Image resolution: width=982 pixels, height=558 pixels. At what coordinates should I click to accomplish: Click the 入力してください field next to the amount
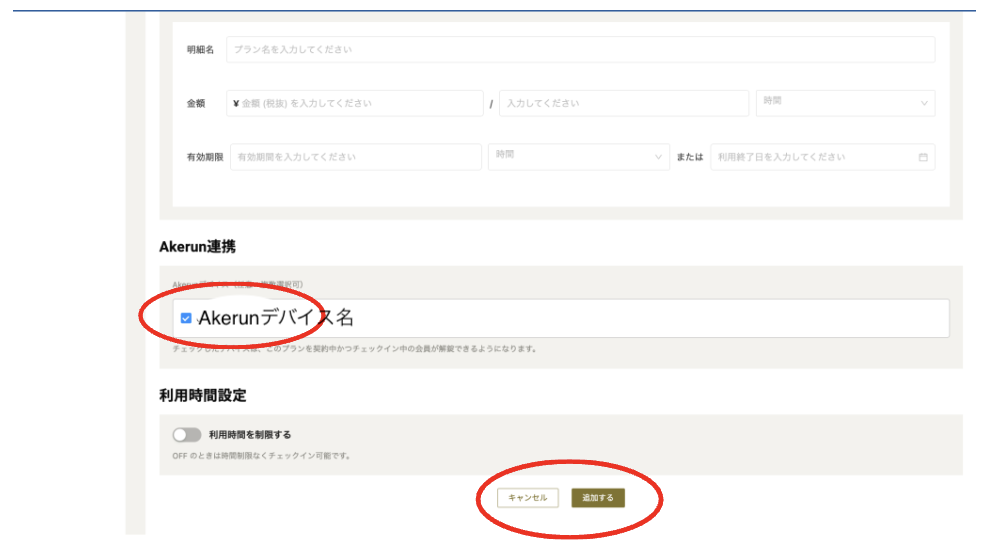click(x=624, y=103)
